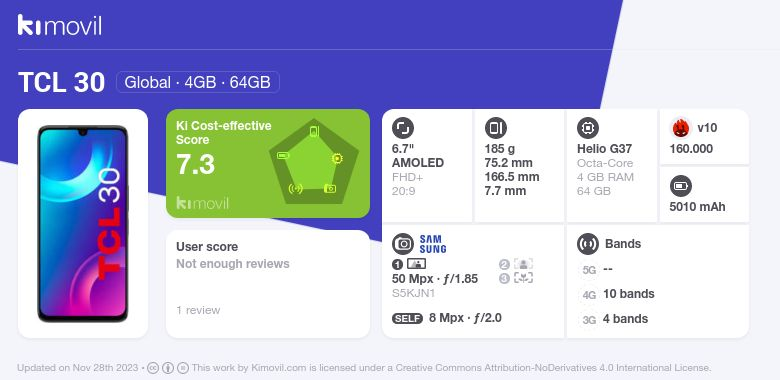Click the 4G 10 bands row
Viewport: 780px width, 380px height.
[x=617, y=294]
